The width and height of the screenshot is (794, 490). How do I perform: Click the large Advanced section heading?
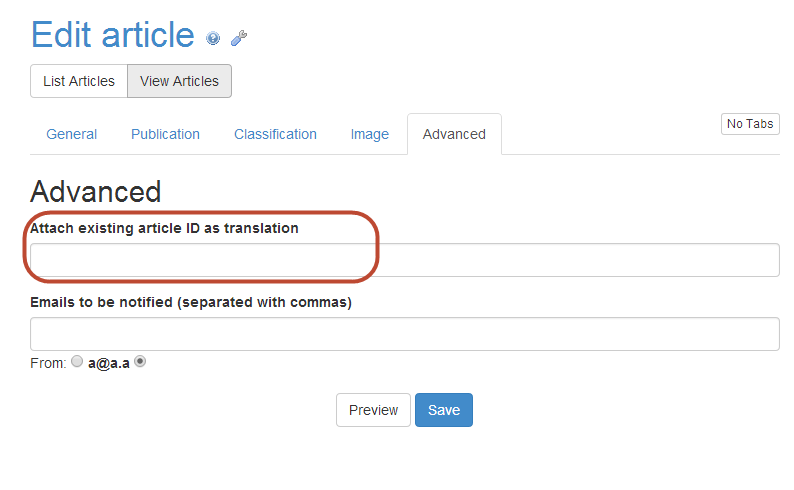point(96,192)
